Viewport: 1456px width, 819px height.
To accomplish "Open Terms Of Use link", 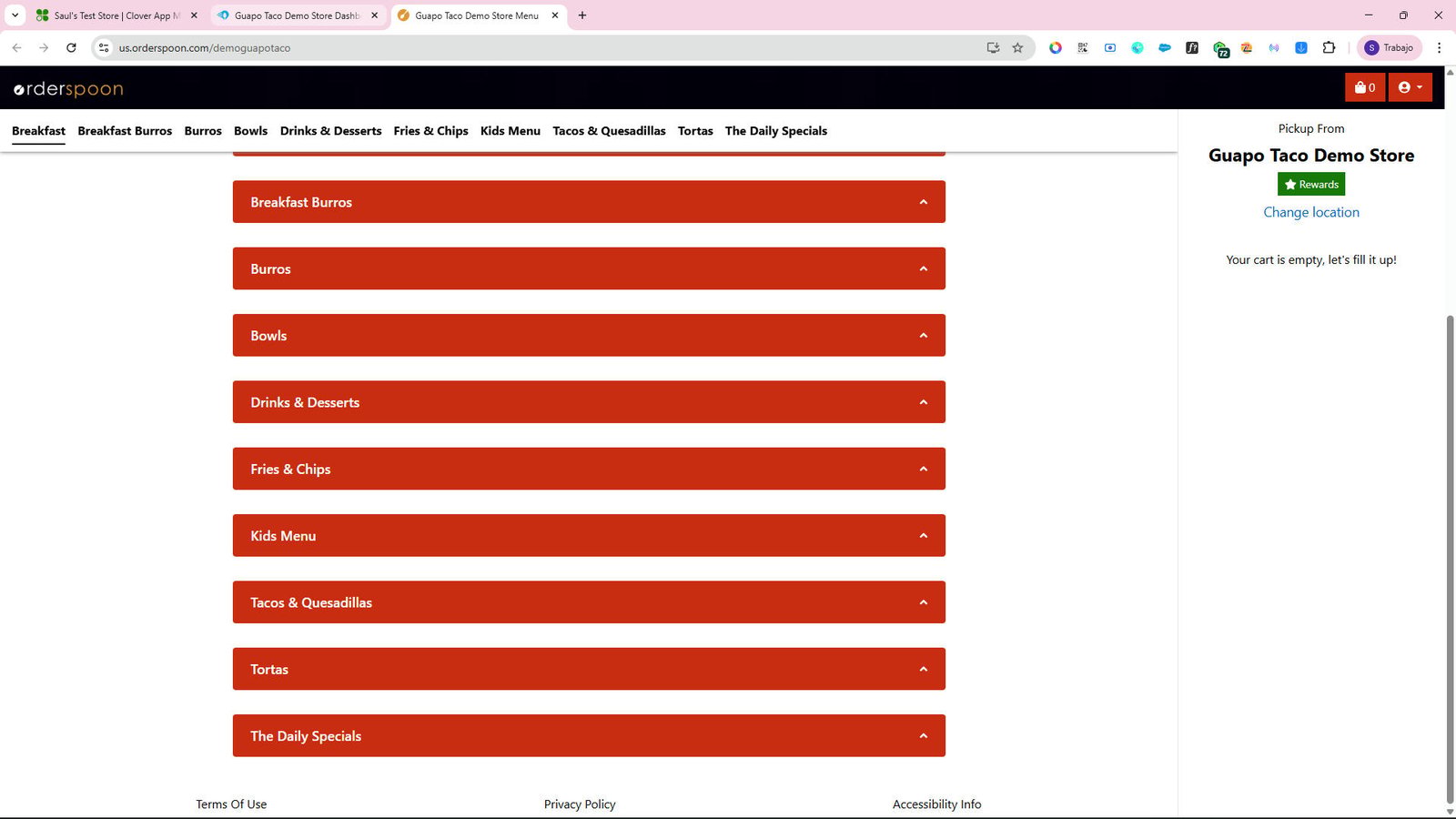I will (x=231, y=804).
